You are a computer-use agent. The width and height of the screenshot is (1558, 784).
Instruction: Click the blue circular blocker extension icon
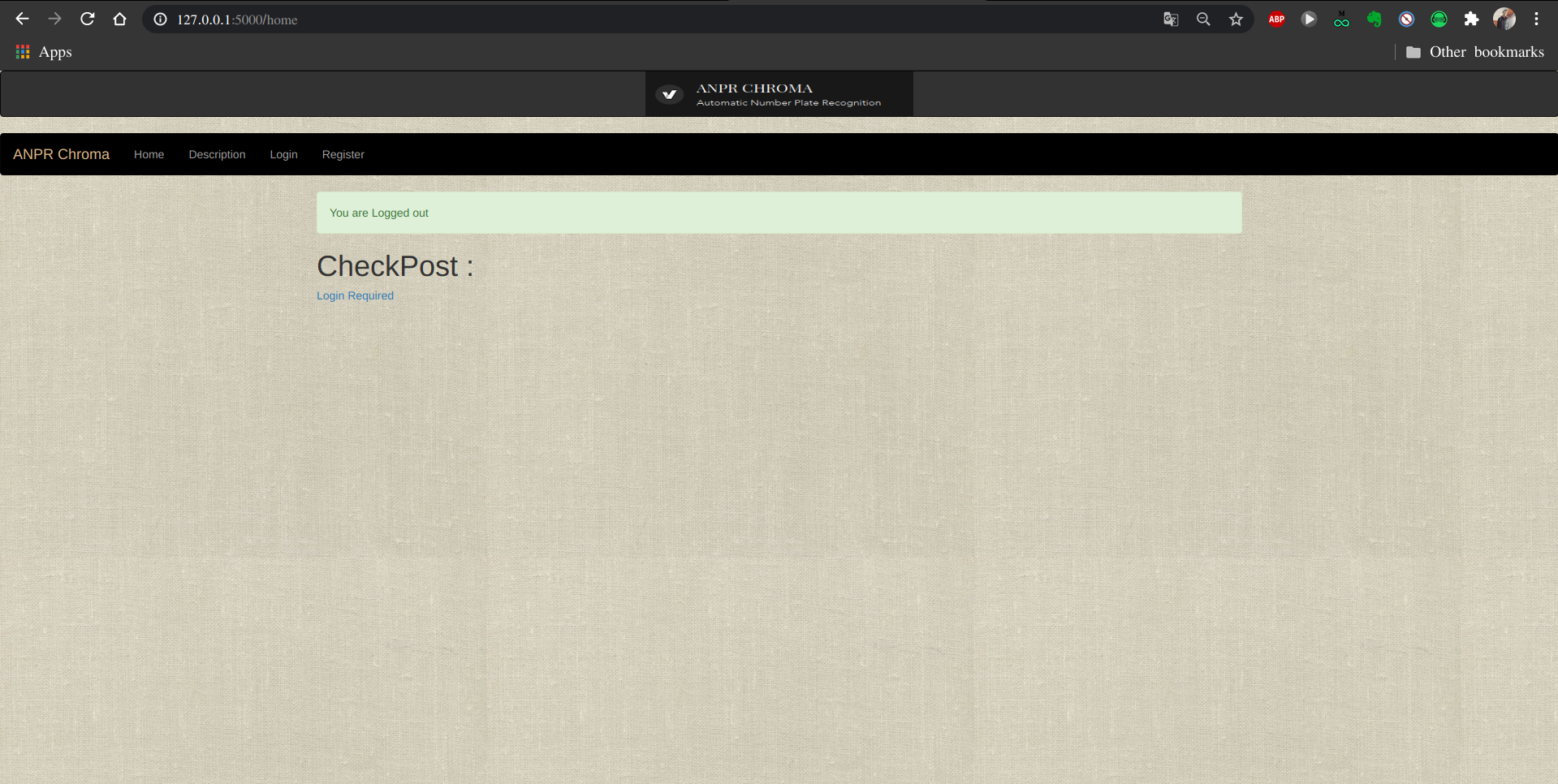(1406, 19)
